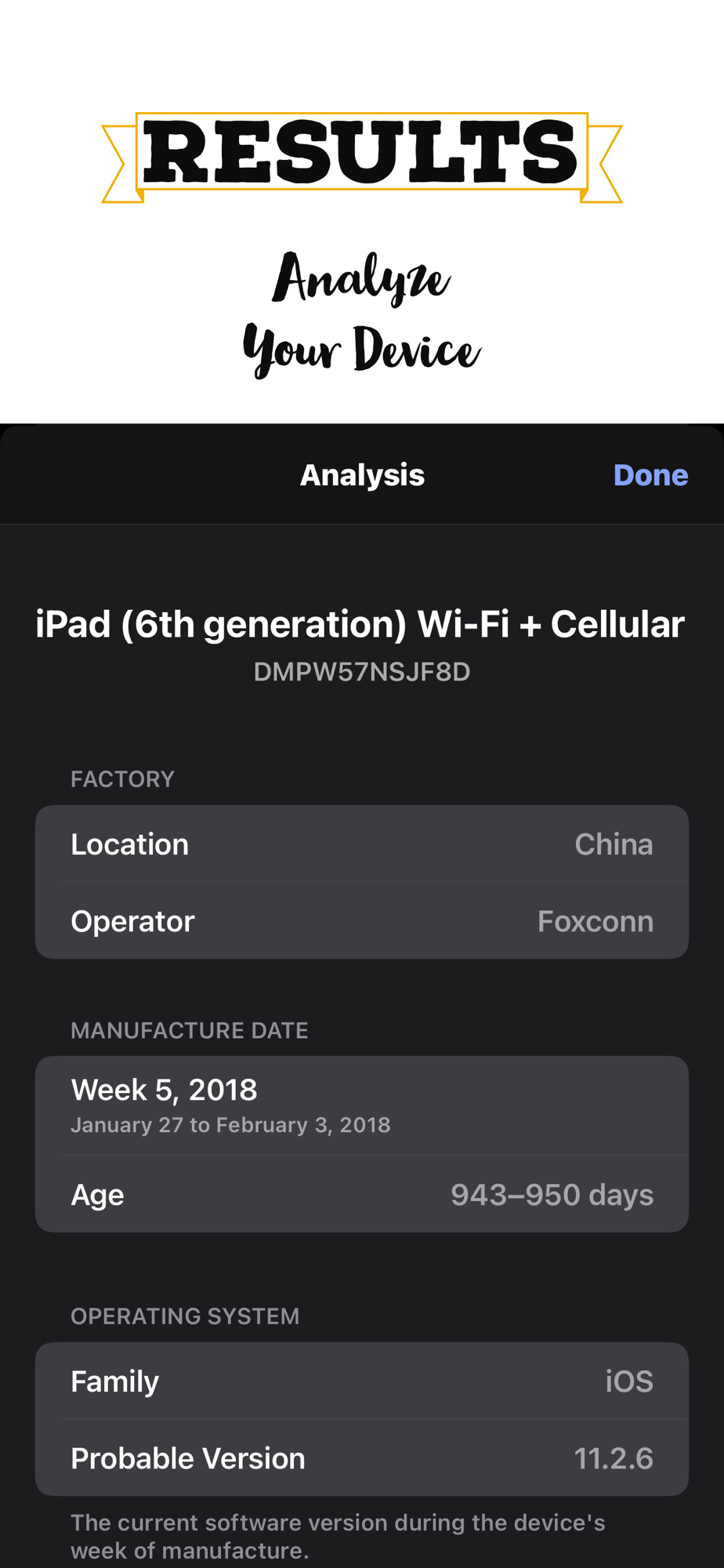Select the iPad (6th generation) device heading
724x1568 pixels.
point(360,625)
